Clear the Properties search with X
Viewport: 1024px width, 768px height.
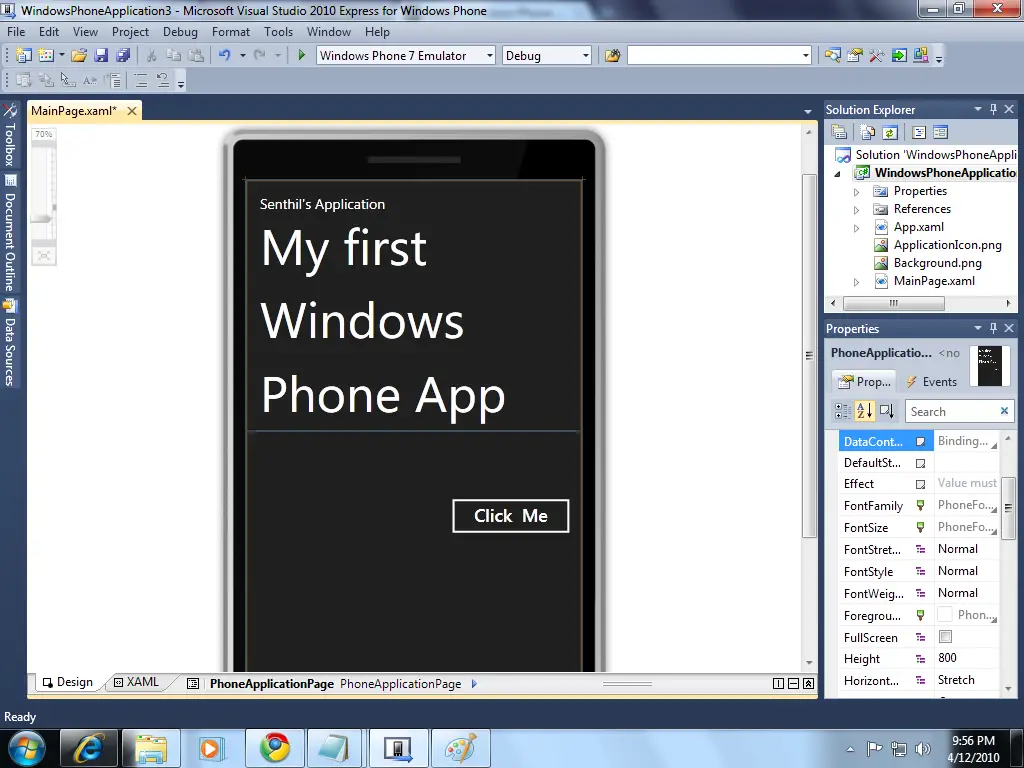1004,411
